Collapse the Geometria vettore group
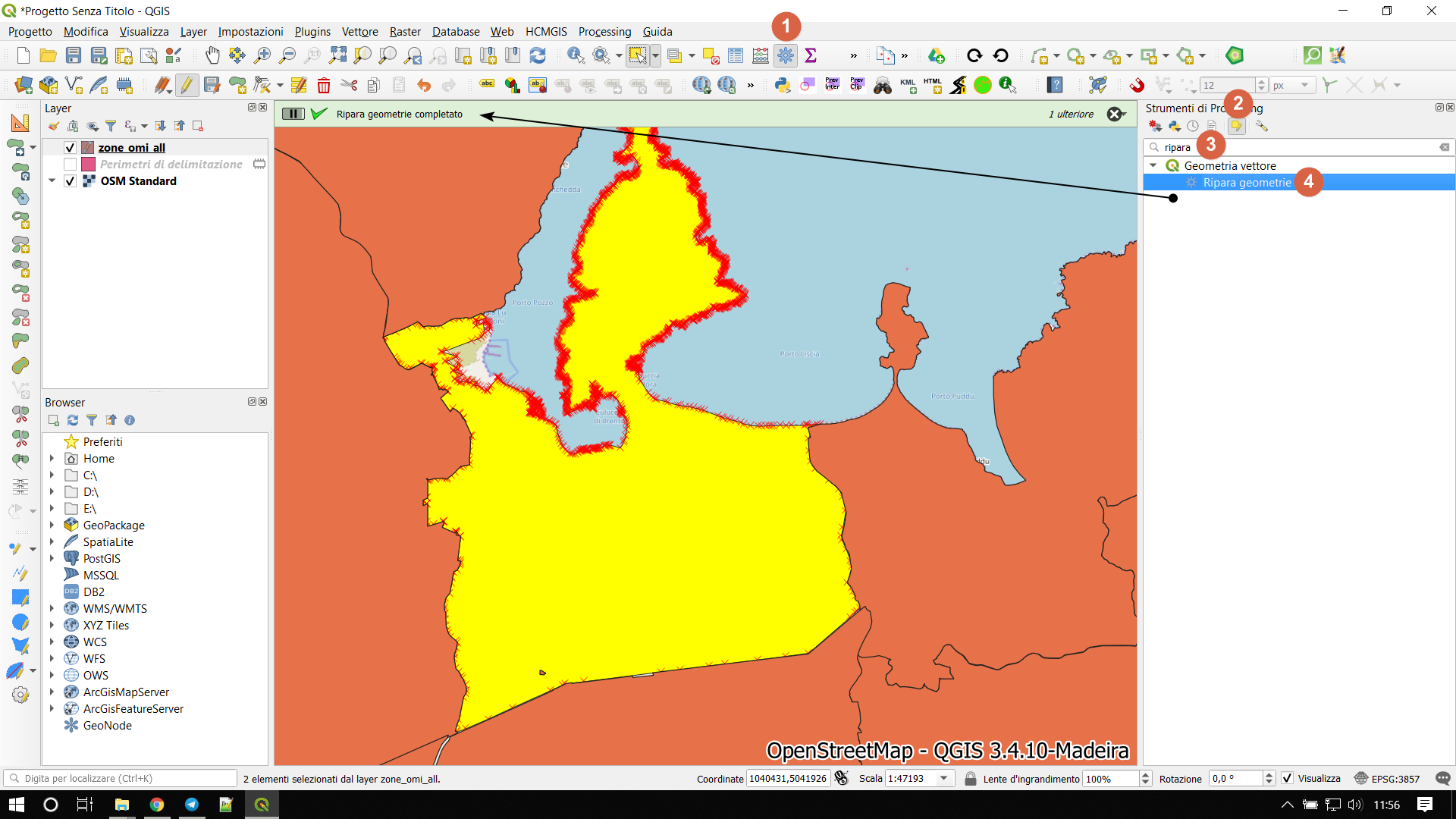This screenshot has height=819, width=1456. point(1153,165)
